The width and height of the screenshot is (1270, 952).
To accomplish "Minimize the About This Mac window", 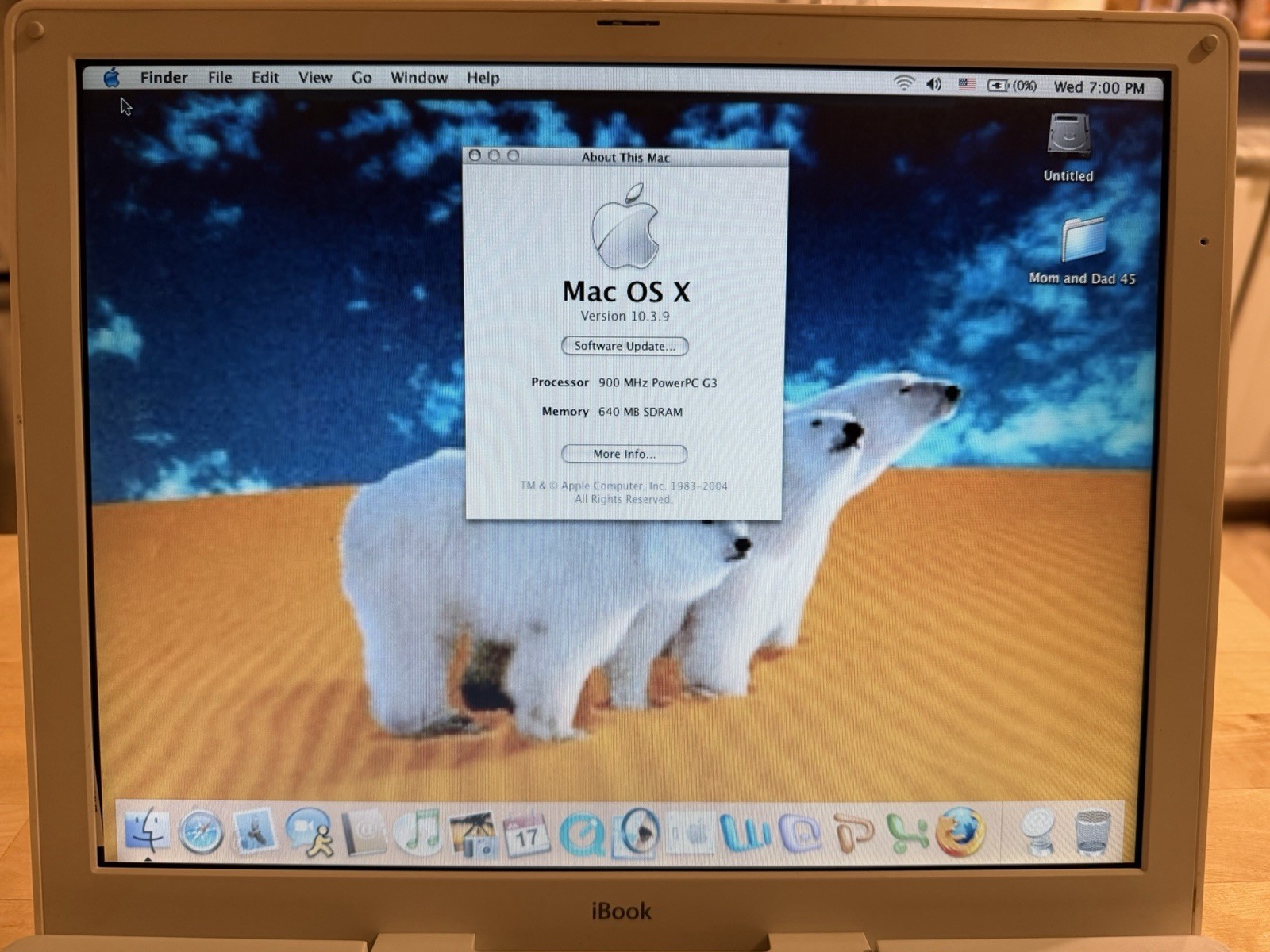I will (x=494, y=155).
